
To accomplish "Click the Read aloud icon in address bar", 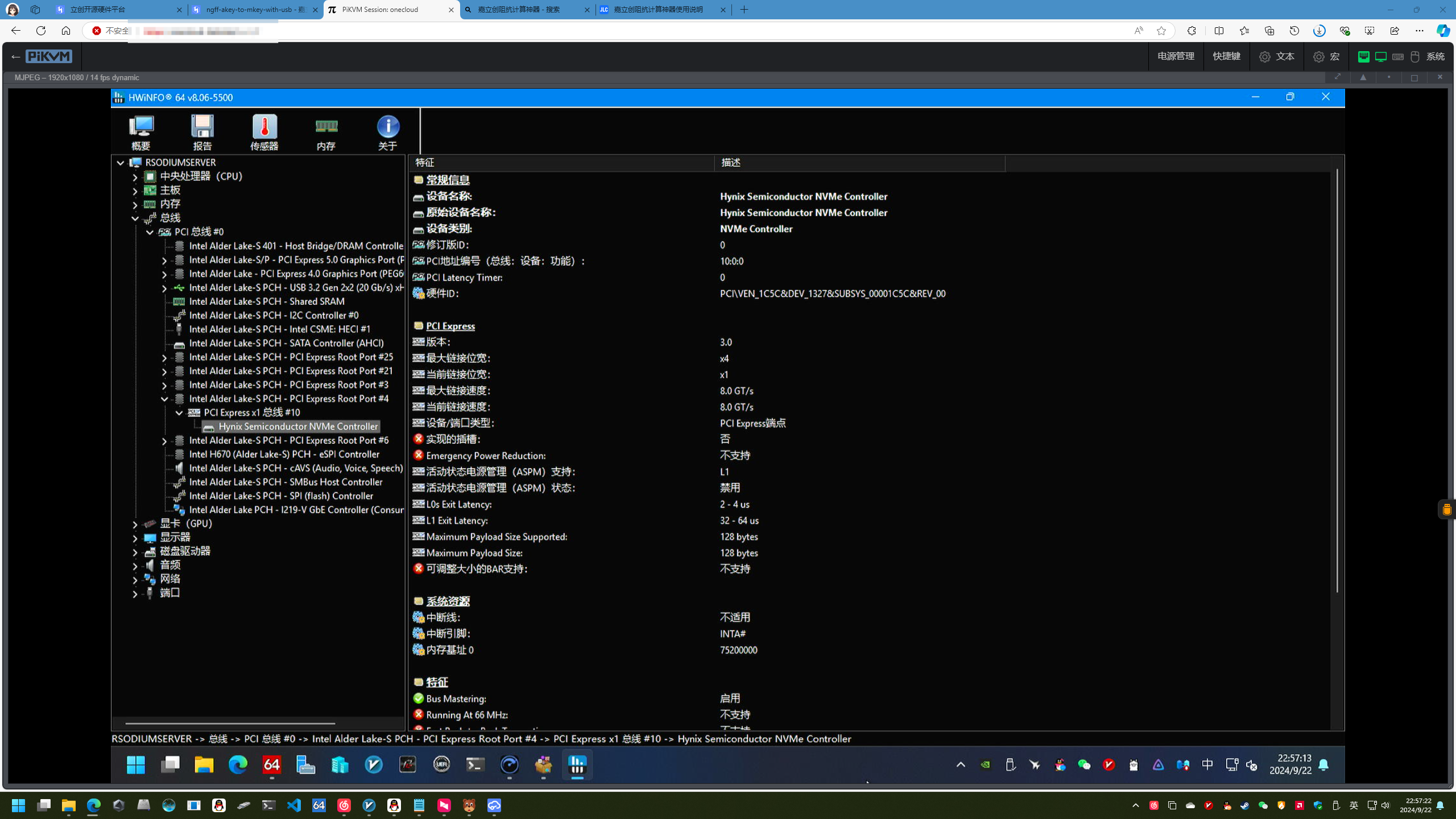I will [1138, 31].
